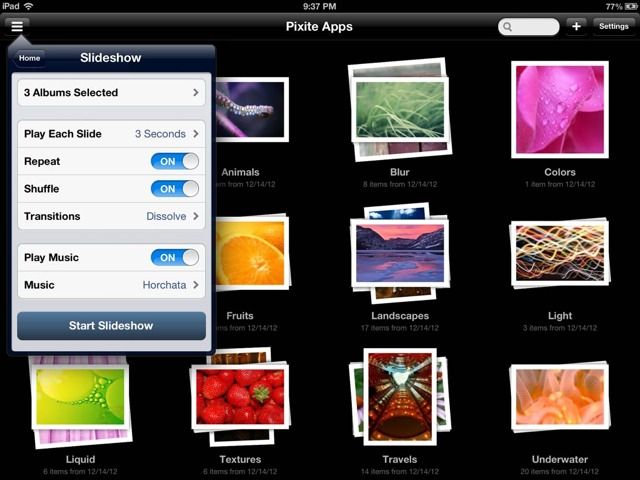
Task: Click the search magnifier field
Action: coord(528,27)
